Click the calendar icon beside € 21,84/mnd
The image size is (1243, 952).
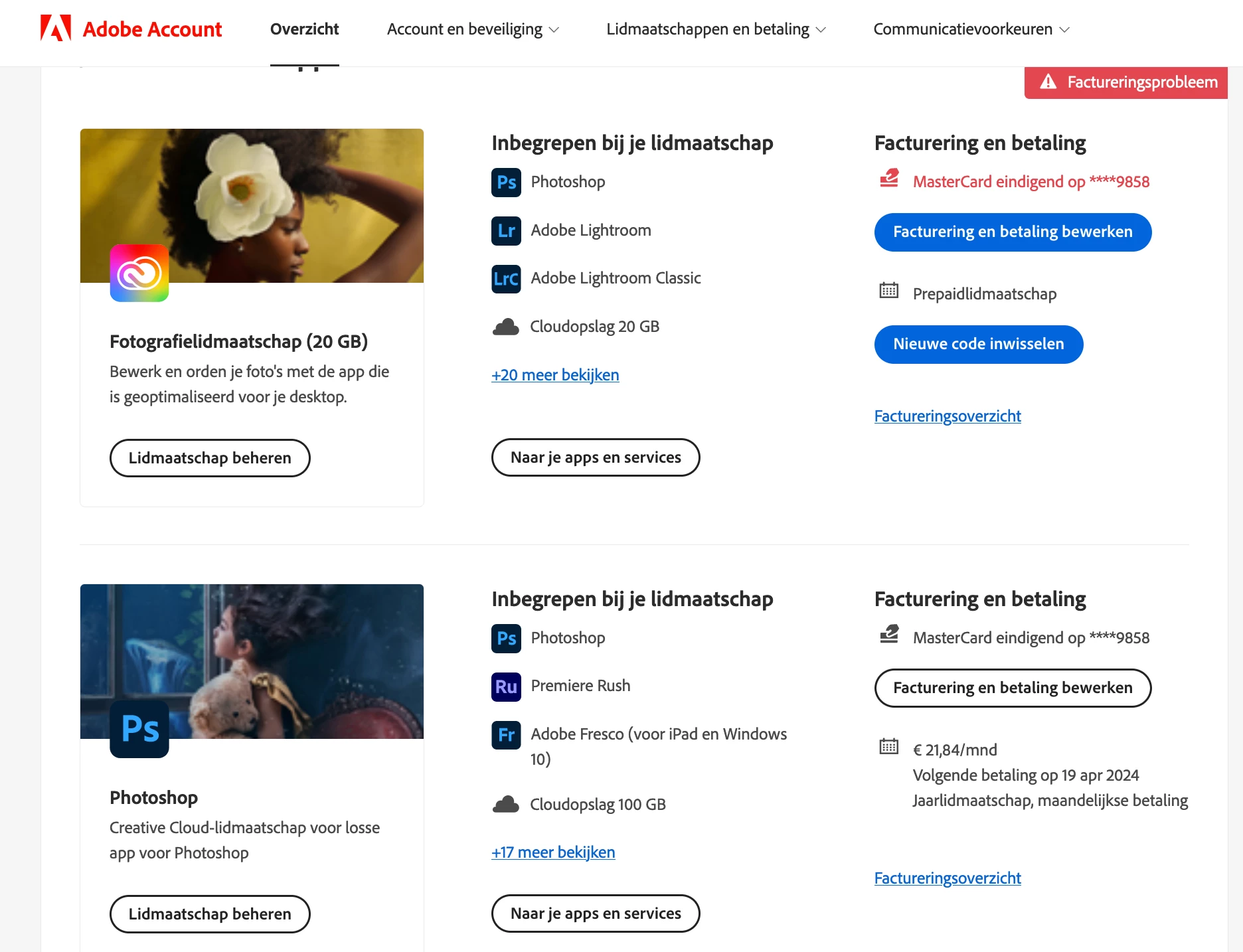[888, 746]
